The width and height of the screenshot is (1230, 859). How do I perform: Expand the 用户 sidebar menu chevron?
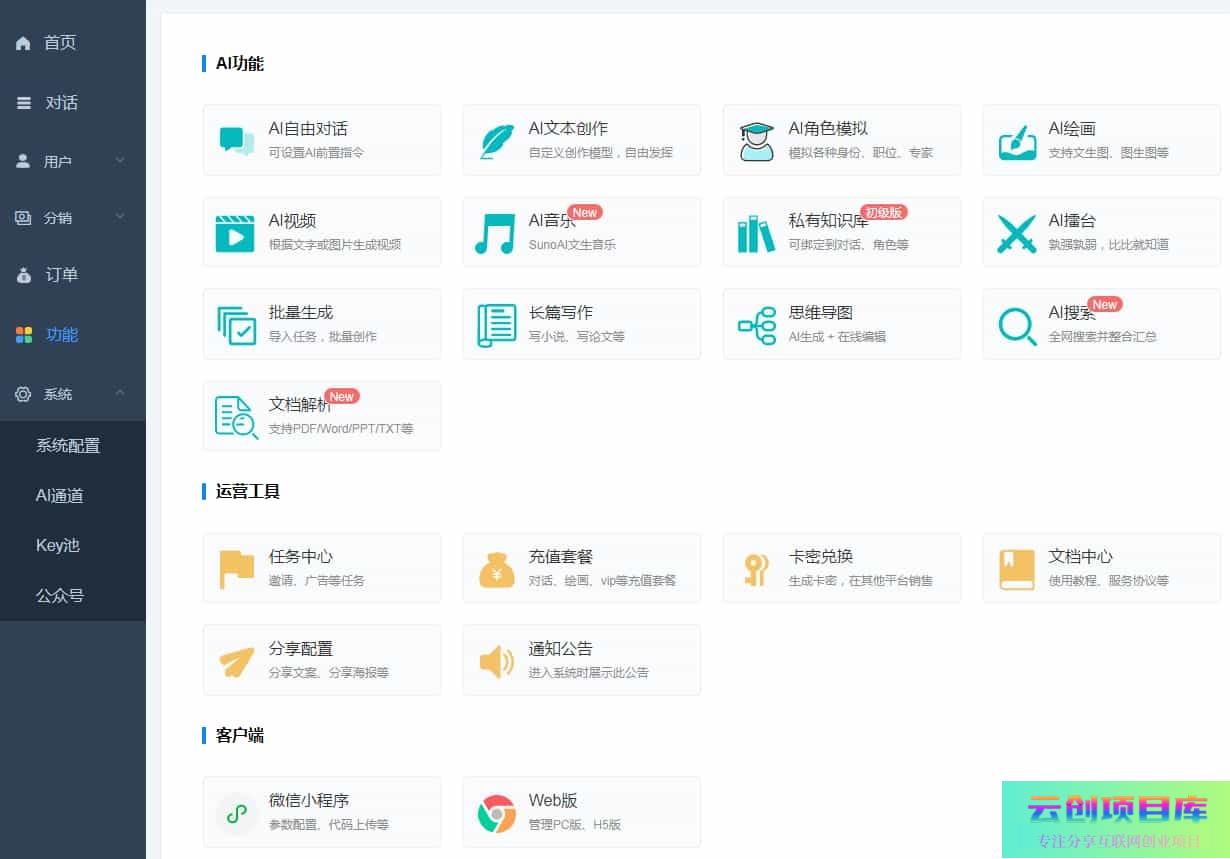120,160
